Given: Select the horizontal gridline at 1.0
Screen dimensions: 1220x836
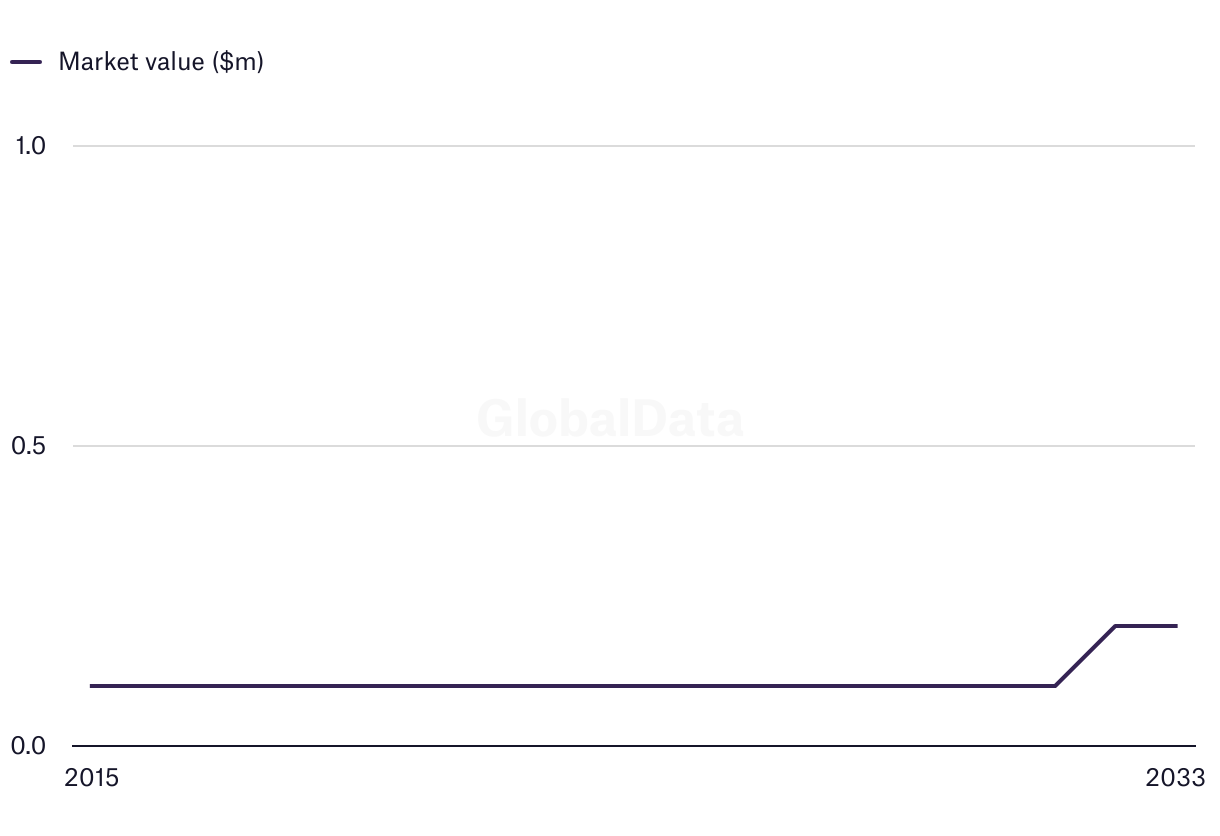Looking at the screenshot, I should 634,146.
